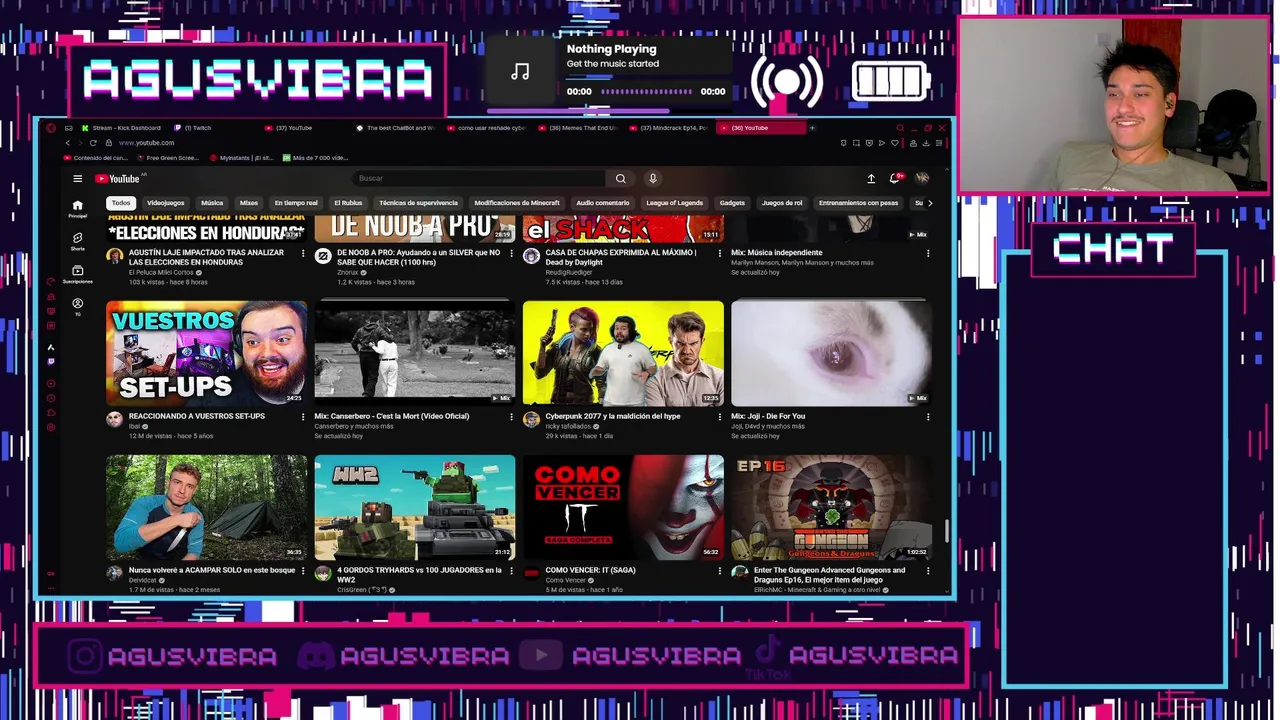Open El Peluca Milei Cortos channel
This screenshot has width=1280, height=720.
click(x=161, y=272)
